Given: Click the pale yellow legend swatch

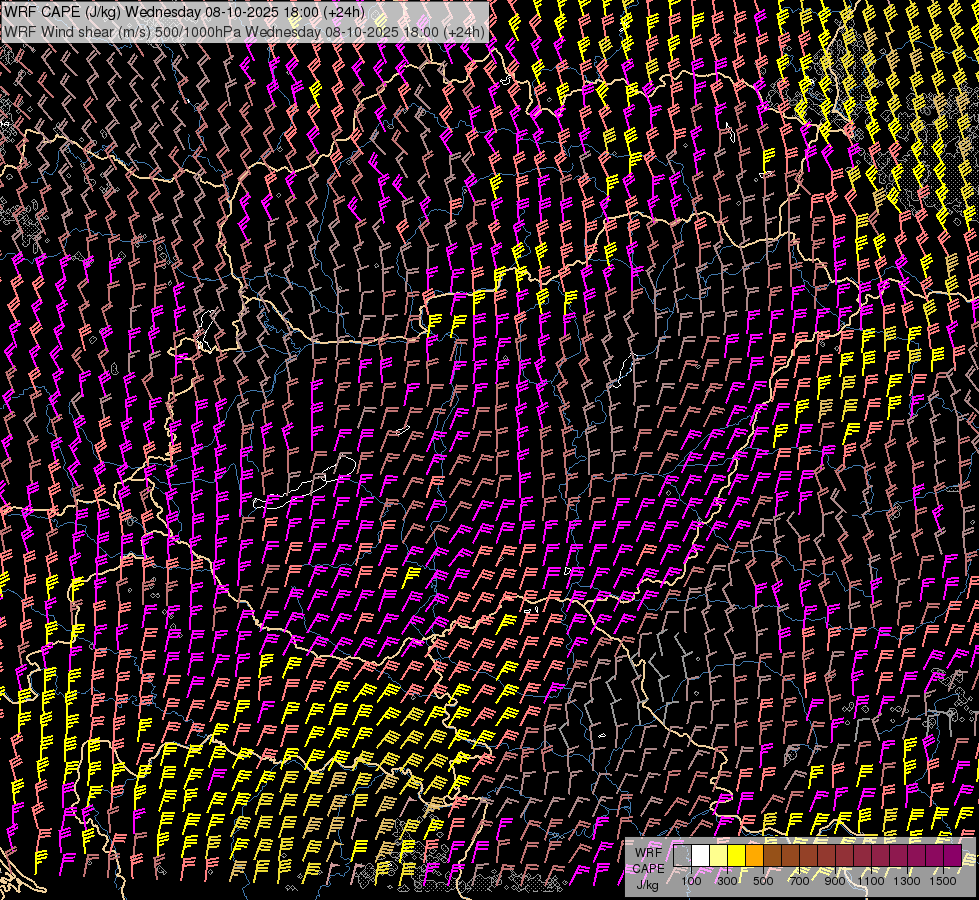Looking at the screenshot, I should tap(718, 856).
